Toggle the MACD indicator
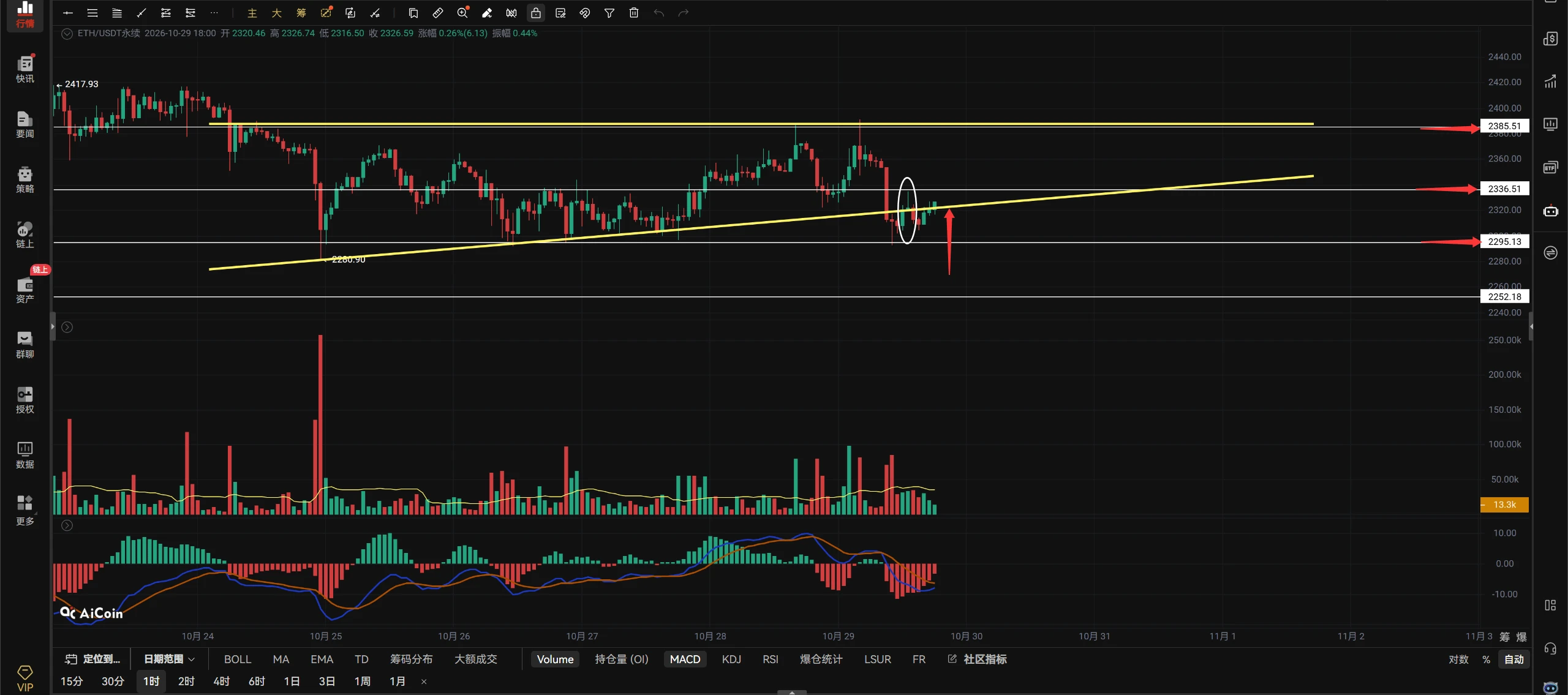 685,659
